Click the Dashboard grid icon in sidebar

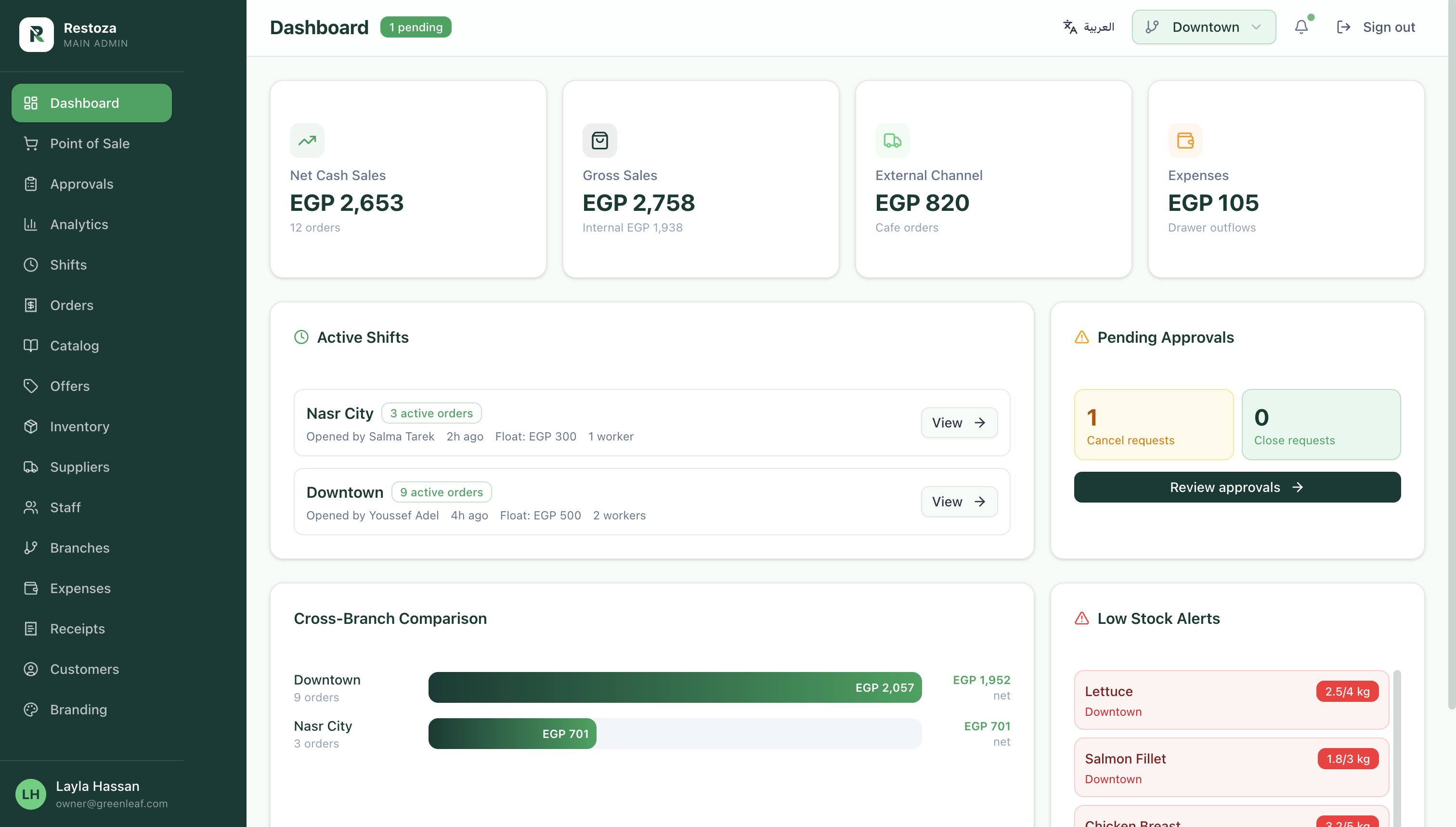click(31, 103)
